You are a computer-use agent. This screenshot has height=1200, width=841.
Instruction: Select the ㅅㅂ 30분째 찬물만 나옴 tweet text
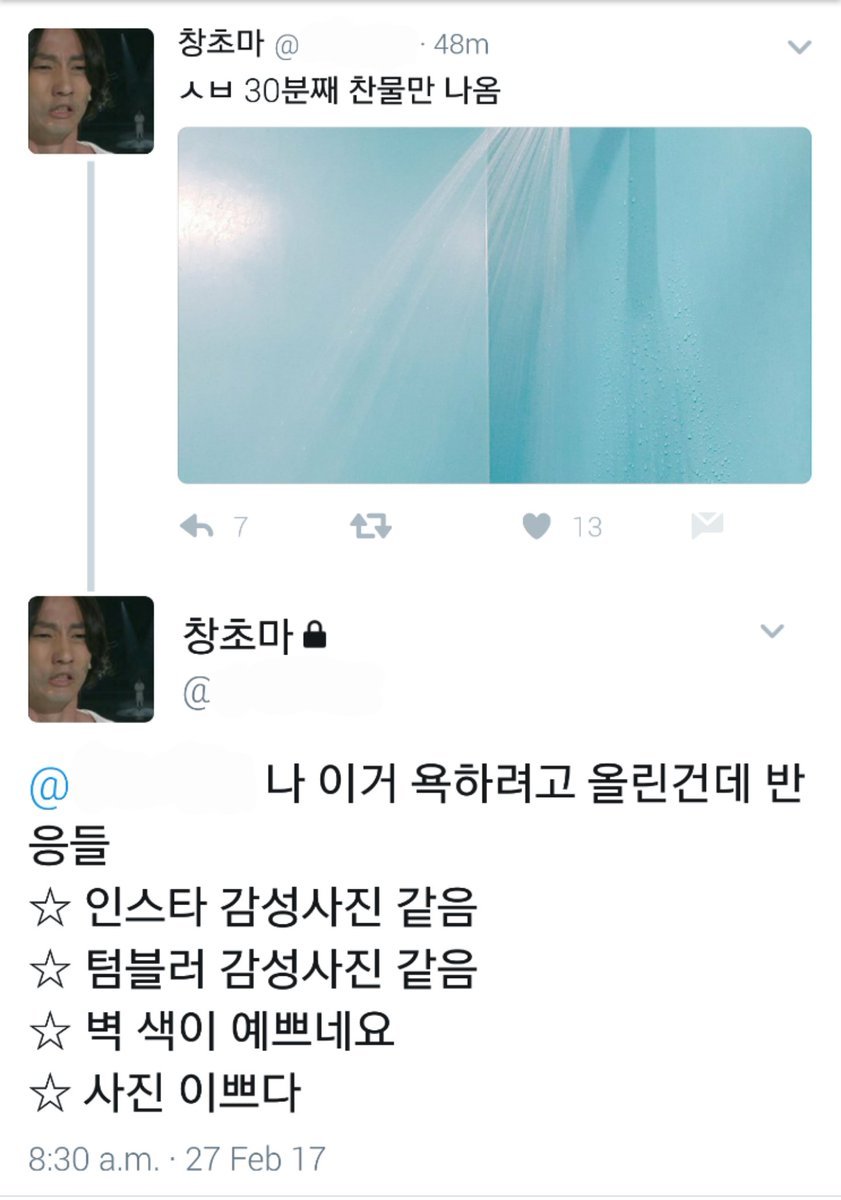(339, 92)
